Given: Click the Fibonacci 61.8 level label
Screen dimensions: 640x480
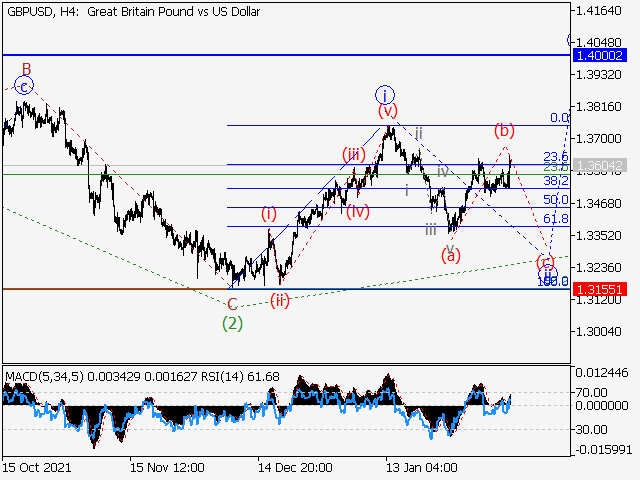Looking at the screenshot, I should [556, 219].
